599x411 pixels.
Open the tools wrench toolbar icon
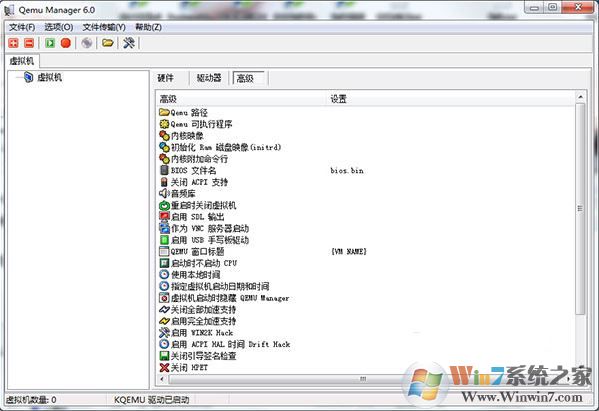click(129, 43)
